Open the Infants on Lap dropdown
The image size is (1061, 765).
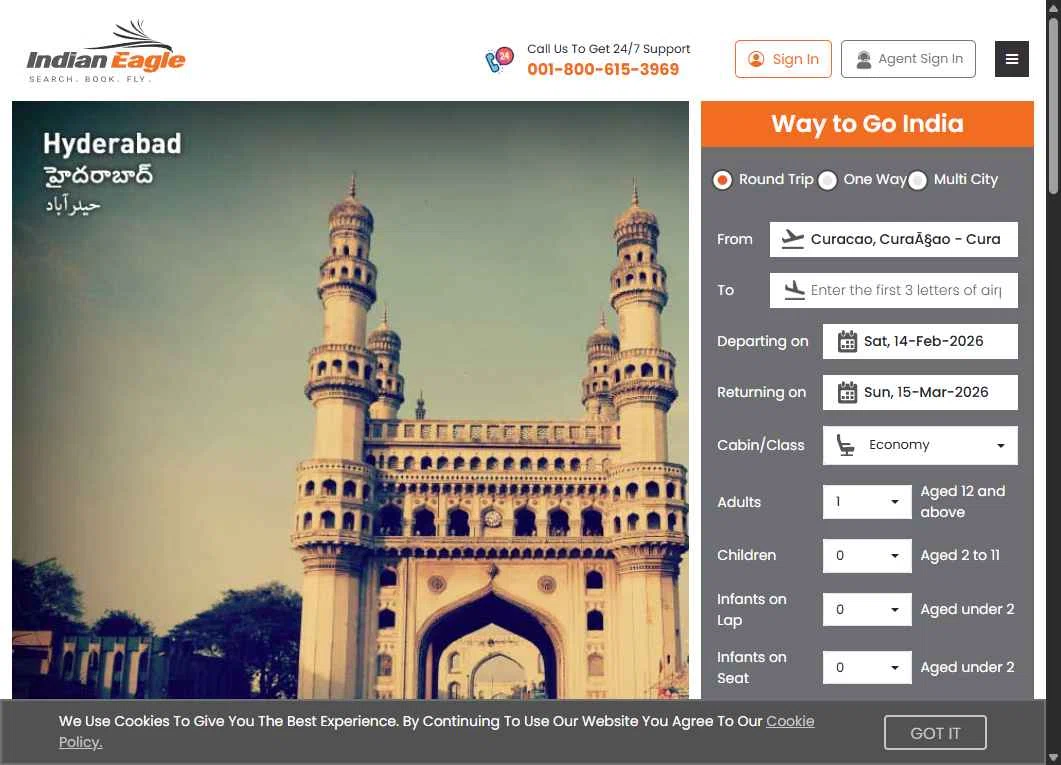tap(867, 609)
